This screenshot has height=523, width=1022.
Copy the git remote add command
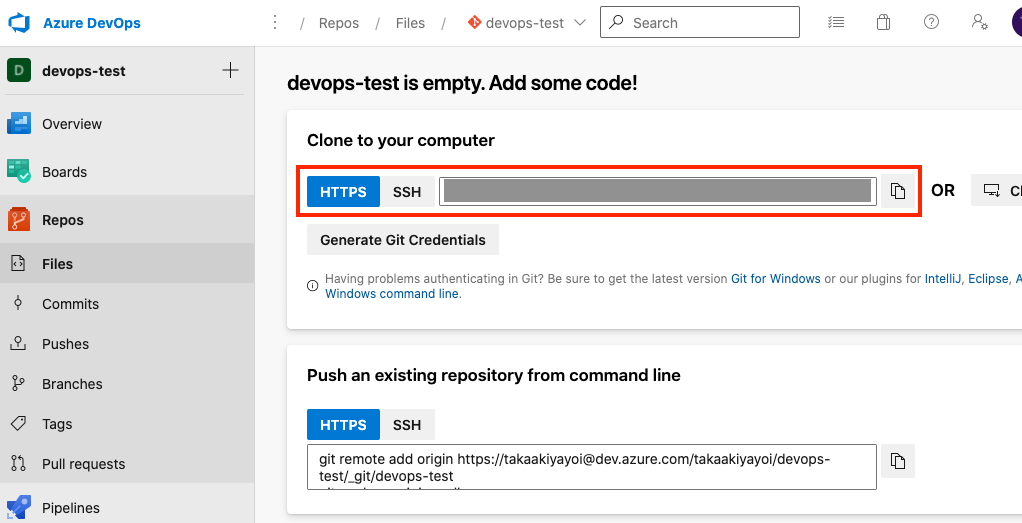pos(898,460)
